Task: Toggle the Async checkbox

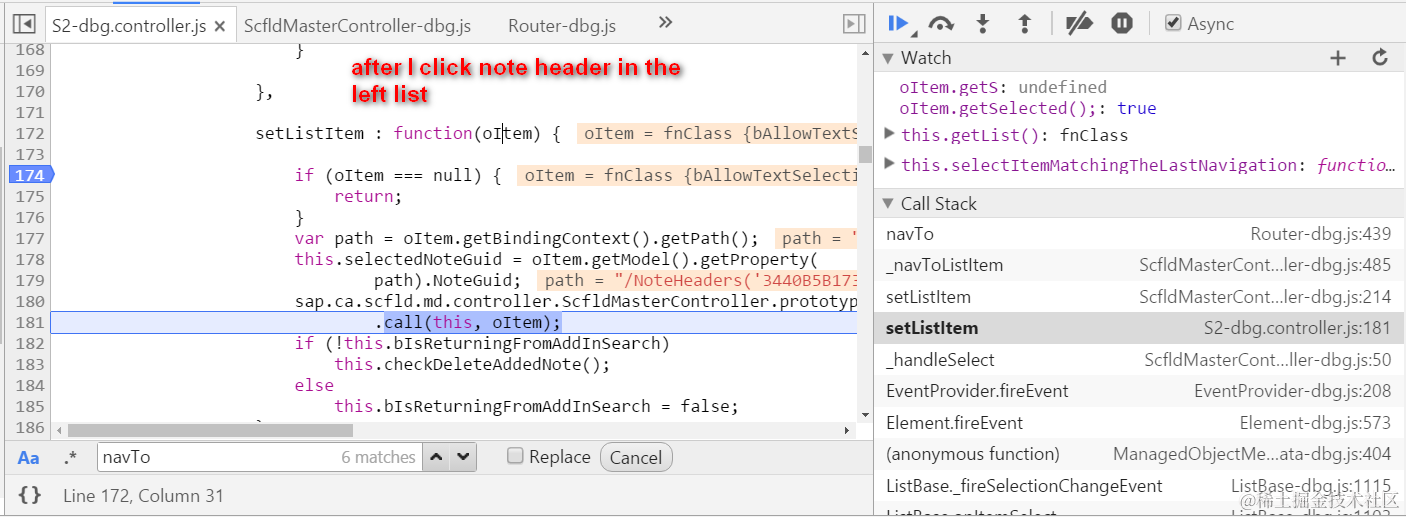Action: tap(1173, 23)
